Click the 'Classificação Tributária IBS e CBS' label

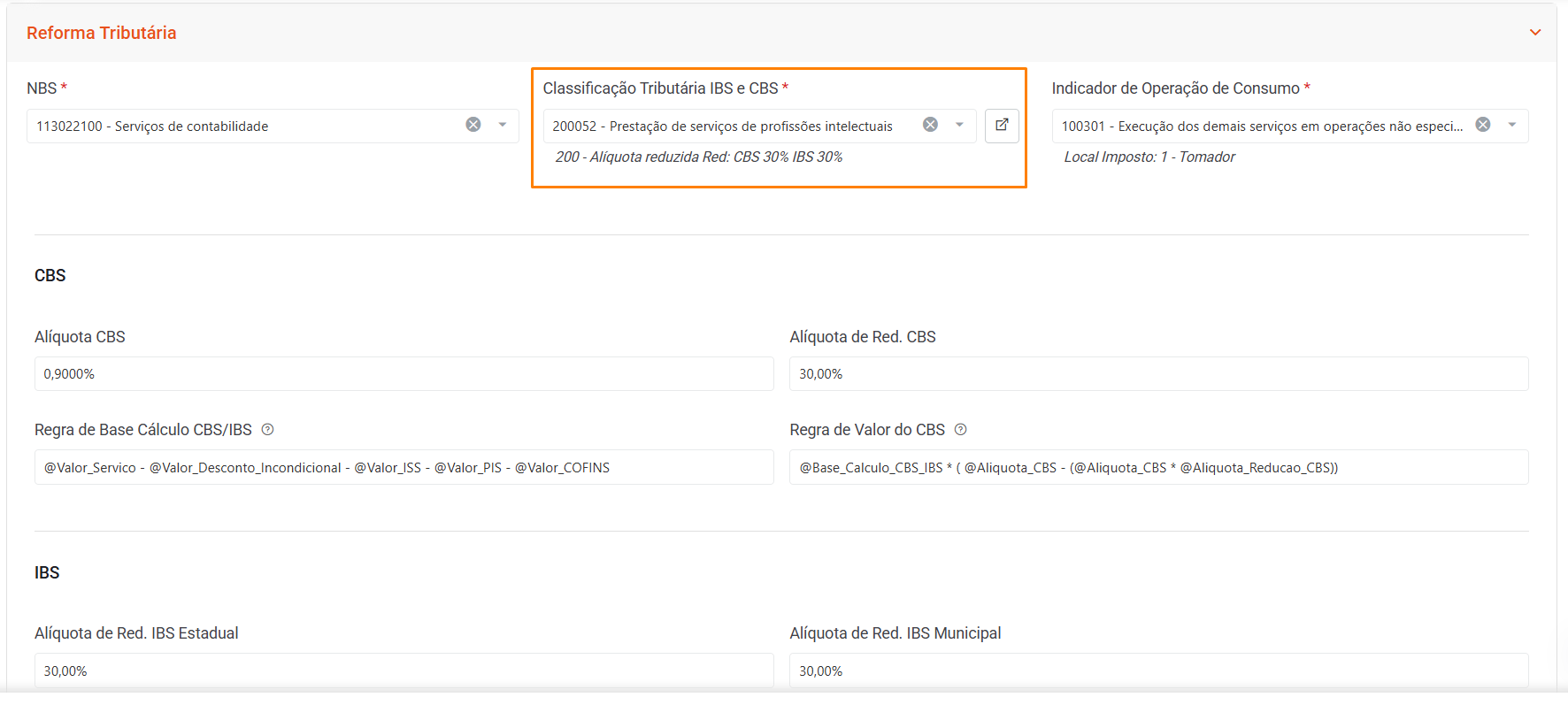661,88
